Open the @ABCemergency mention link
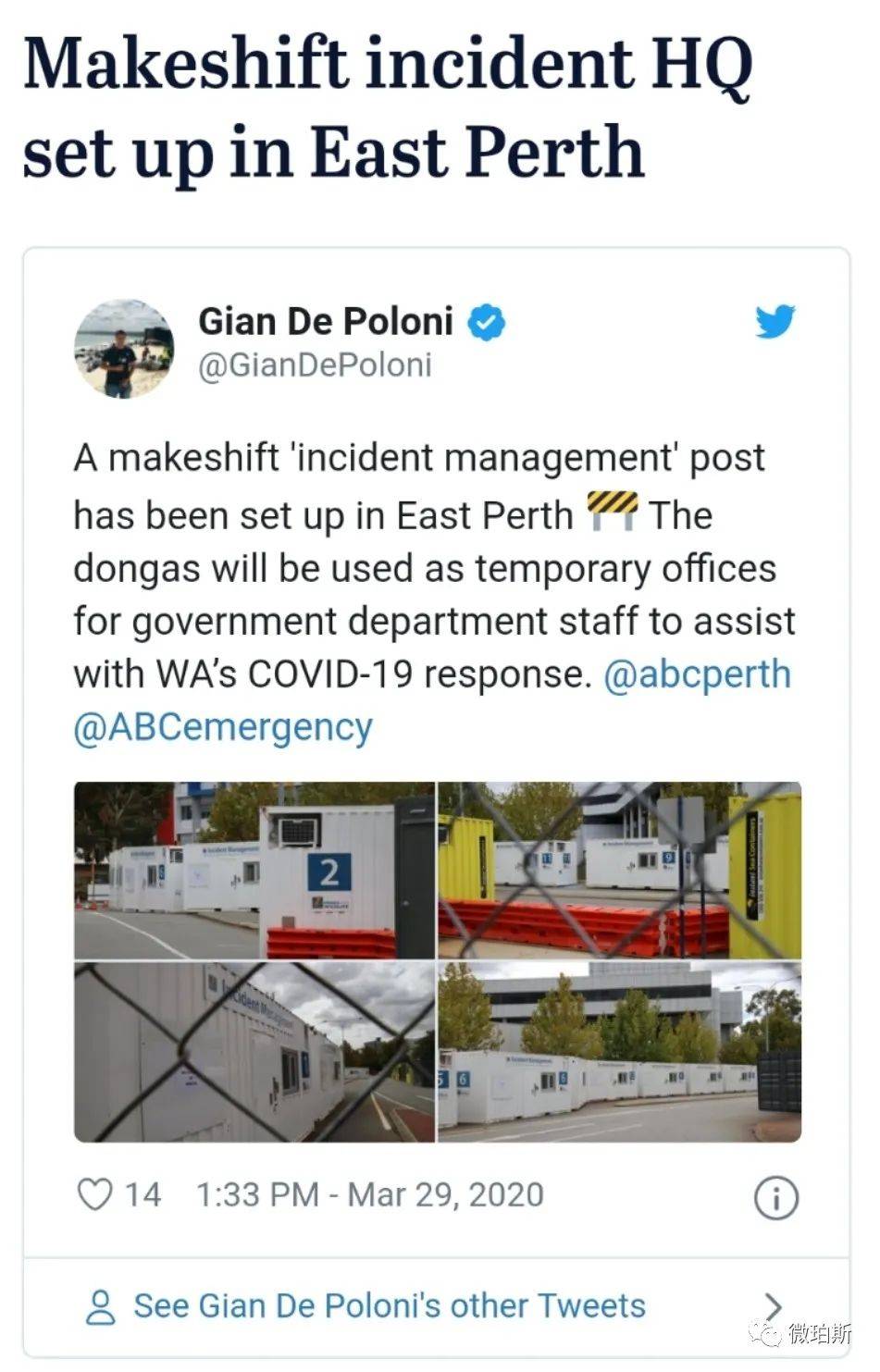The width and height of the screenshot is (880, 1372). (x=223, y=727)
